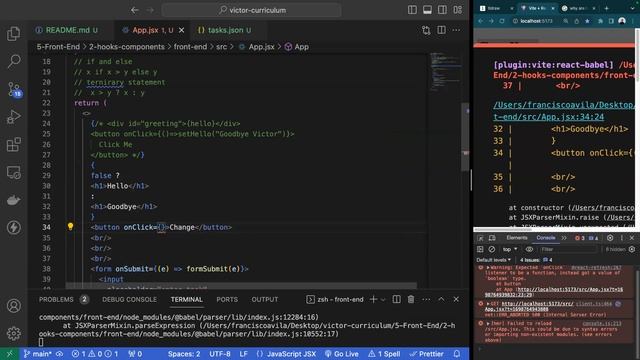Open the DEBUG CONSOLE panel tab
This screenshot has width=640, height=360.
point(129,299)
